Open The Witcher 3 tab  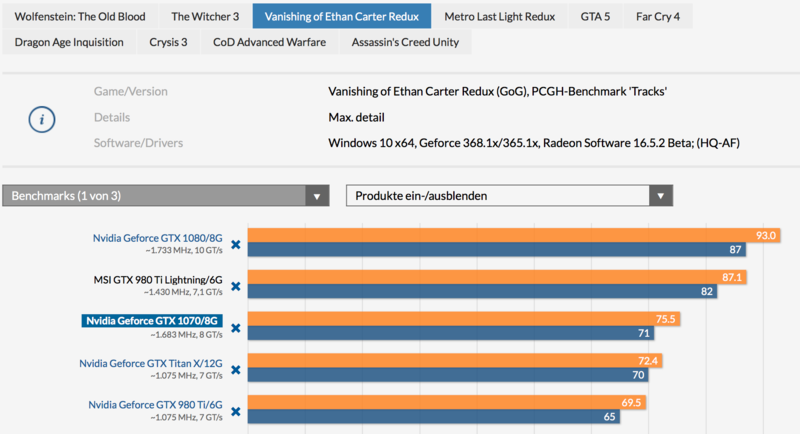point(205,17)
